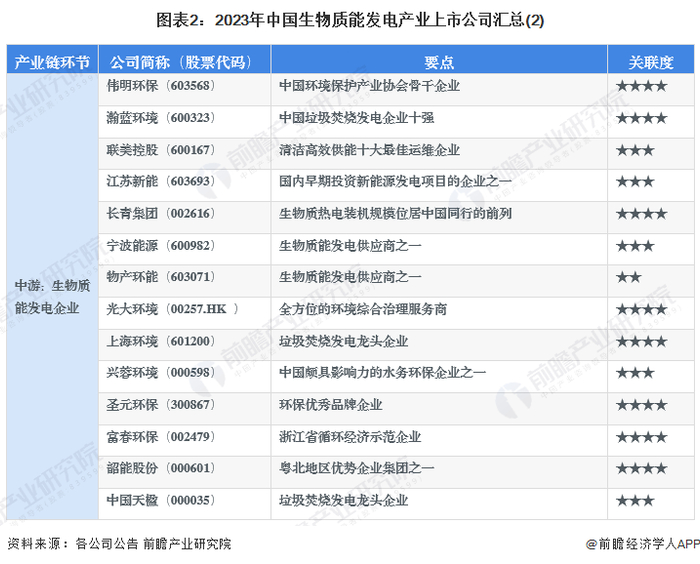700x564 pixels.
Task: Select the text 中国垃圾焚烧发电企业十强
Action: (356, 118)
